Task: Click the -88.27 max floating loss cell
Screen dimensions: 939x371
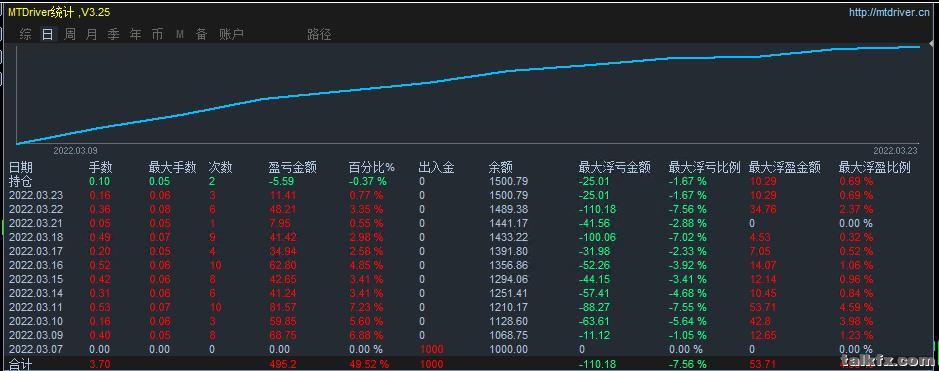Action: pyautogui.click(x=593, y=308)
